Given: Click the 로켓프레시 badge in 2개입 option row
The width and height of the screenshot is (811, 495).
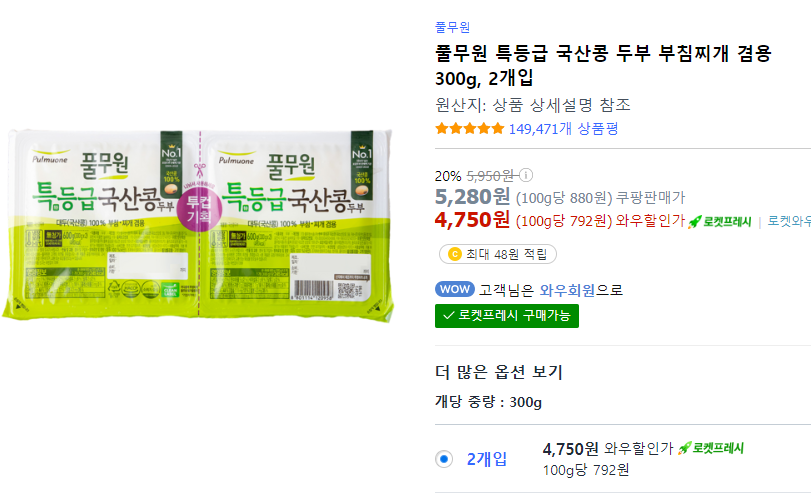Looking at the screenshot, I should point(711,448).
